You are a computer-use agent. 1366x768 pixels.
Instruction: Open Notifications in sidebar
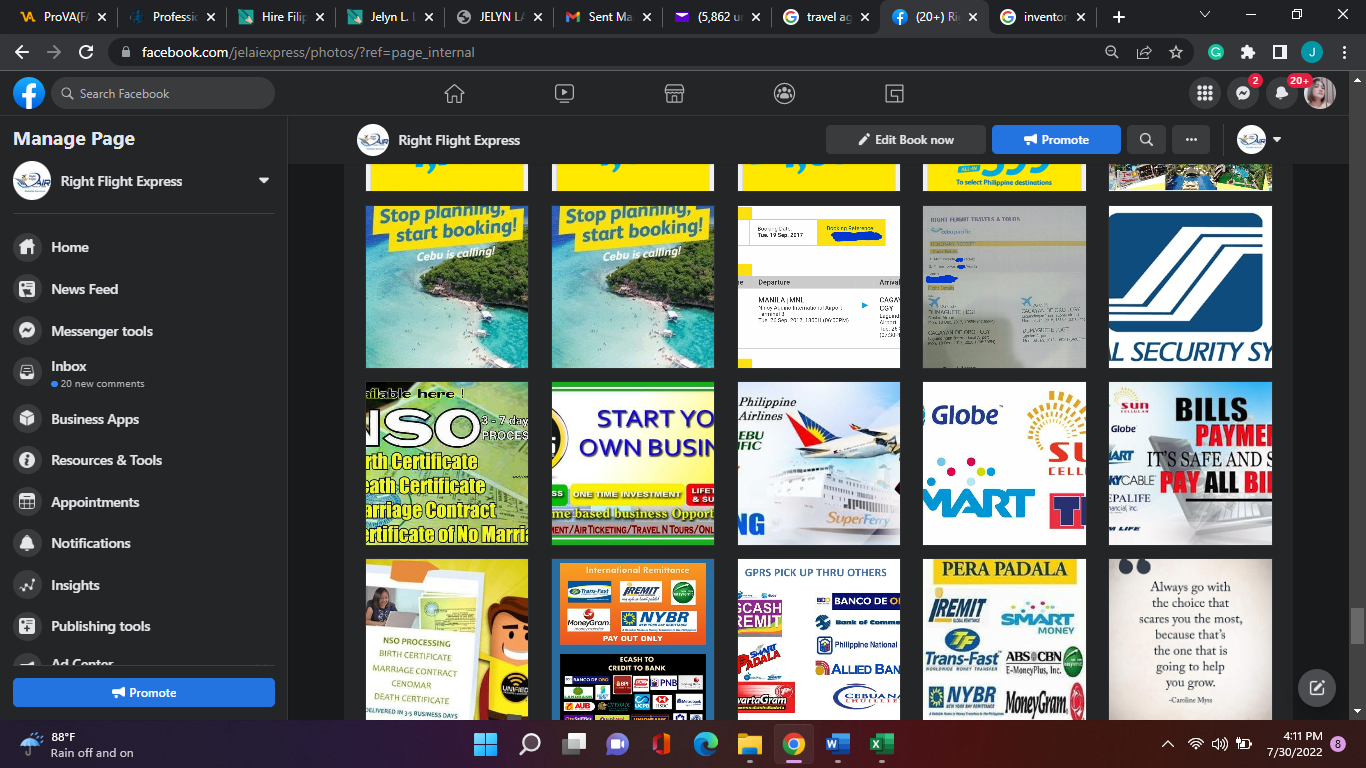pos(143,543)
